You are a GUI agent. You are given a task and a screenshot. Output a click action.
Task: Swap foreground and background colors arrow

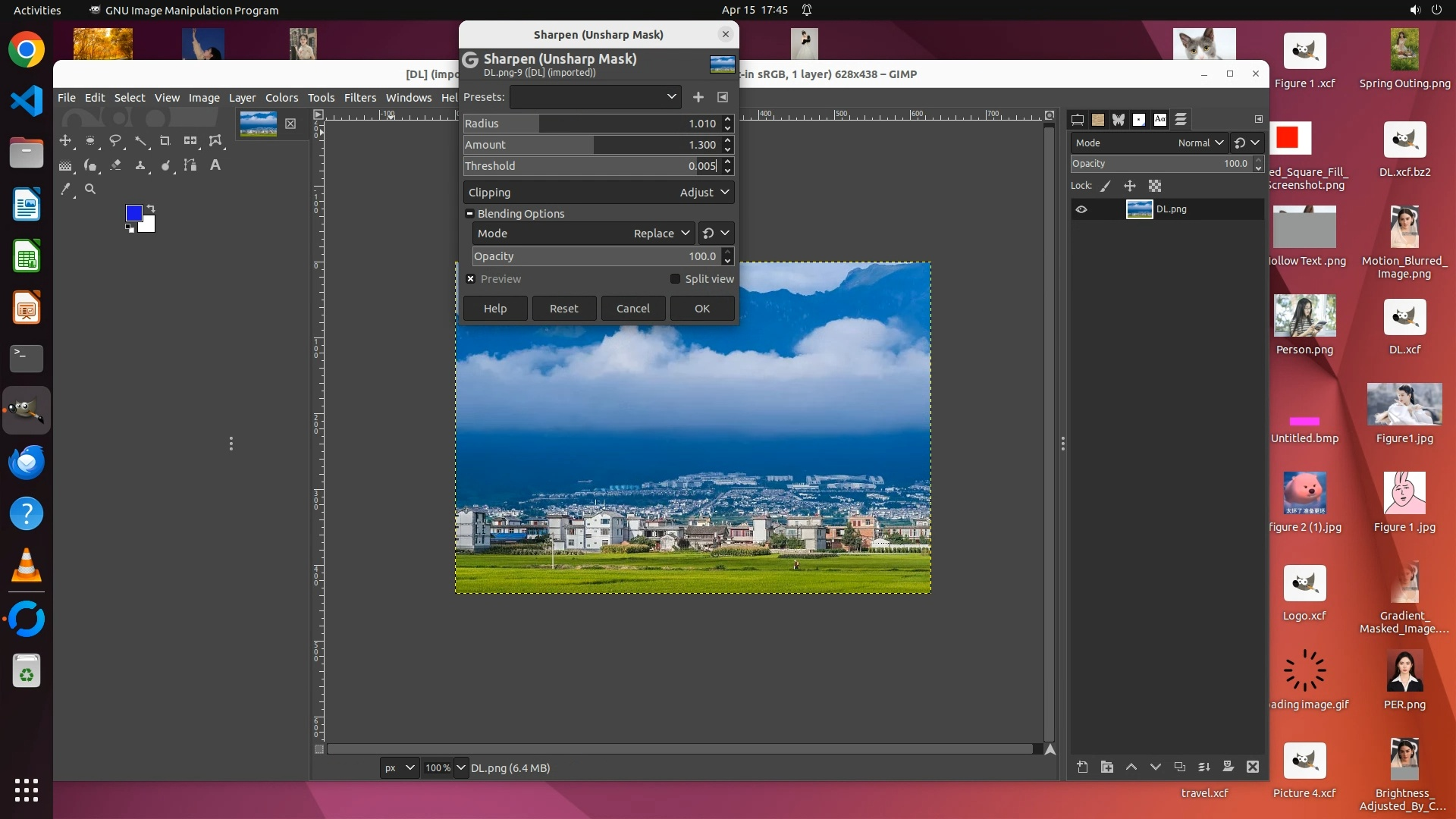(151, 209)
